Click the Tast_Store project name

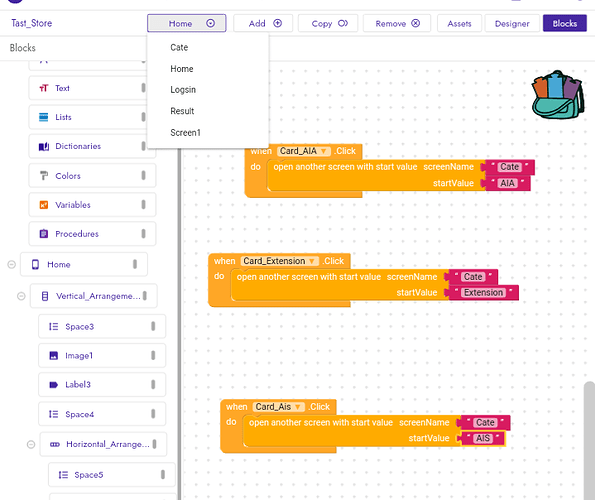tap(31, 23)
